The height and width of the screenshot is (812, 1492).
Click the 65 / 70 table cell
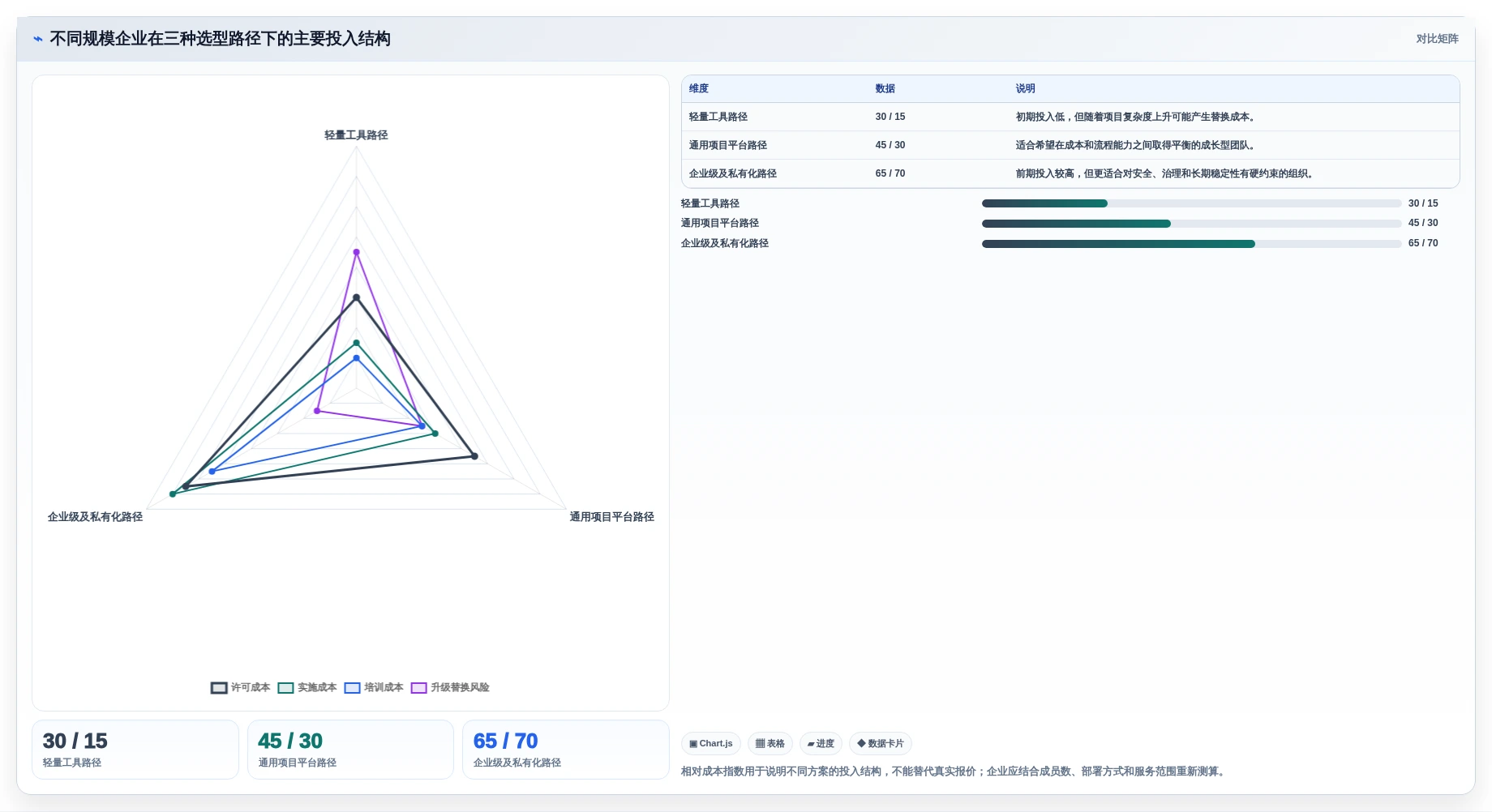point(890,173)
